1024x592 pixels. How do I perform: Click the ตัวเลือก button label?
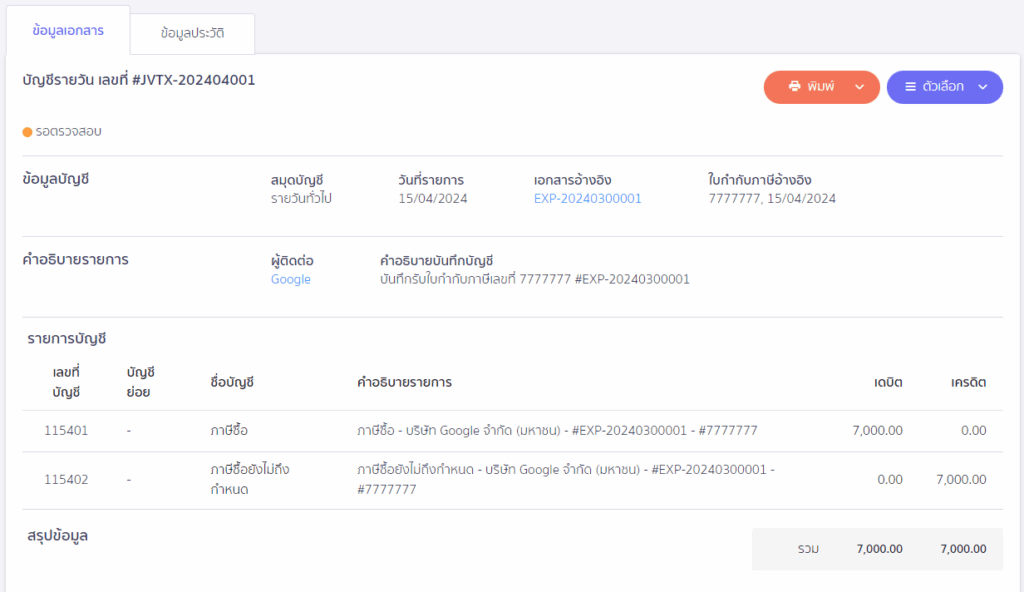pyautogui.click(x=943, y=86)
